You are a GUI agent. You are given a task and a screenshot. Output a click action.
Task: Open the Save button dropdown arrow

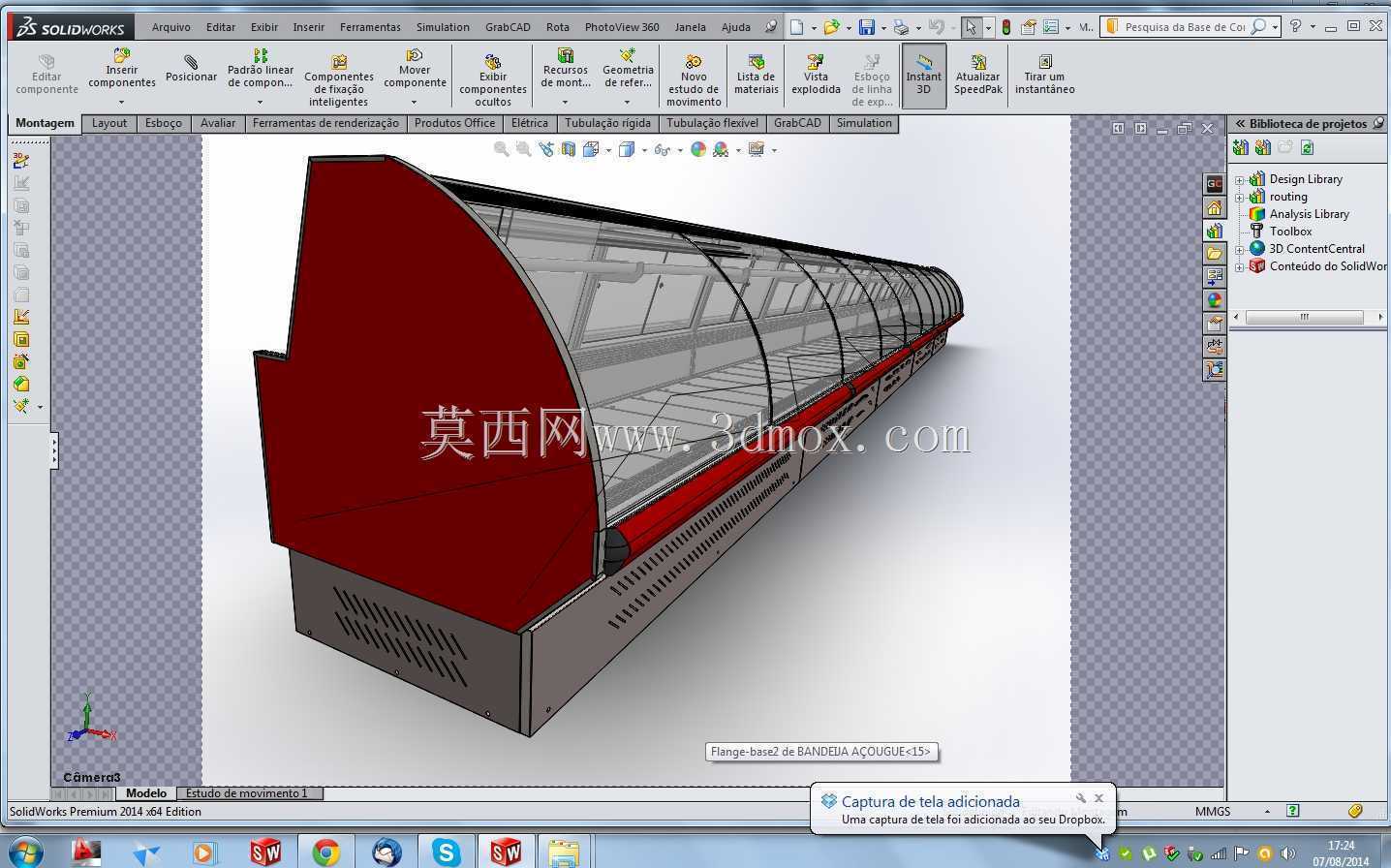[x=883, y=28]
